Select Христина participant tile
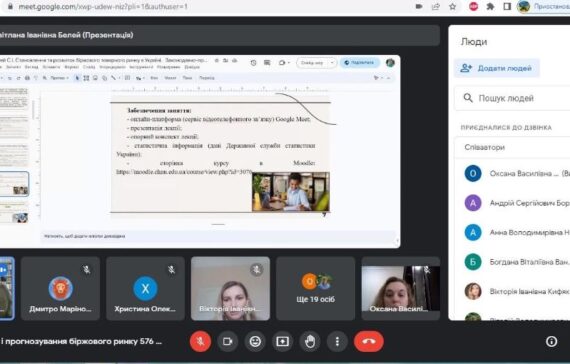This screenshot has width=570, height=364. [x=145, y=288]
